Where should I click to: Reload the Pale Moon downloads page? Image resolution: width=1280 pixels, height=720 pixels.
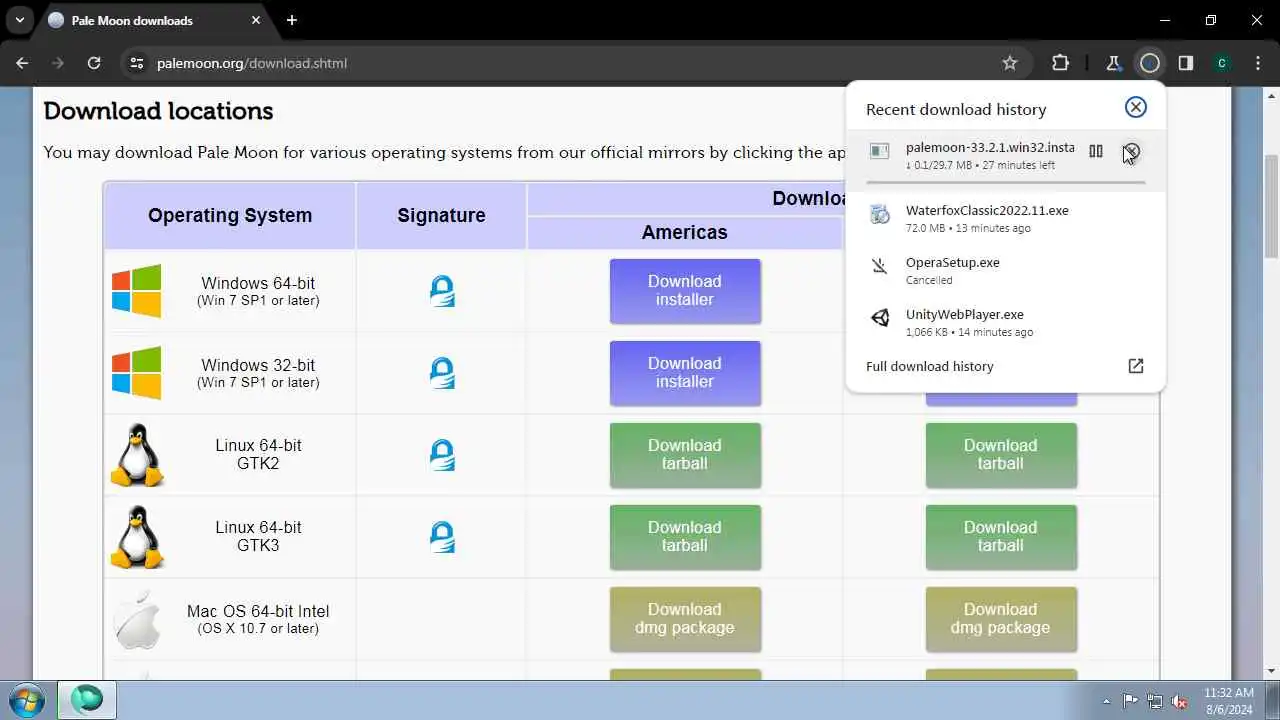(x=94, y=63)
